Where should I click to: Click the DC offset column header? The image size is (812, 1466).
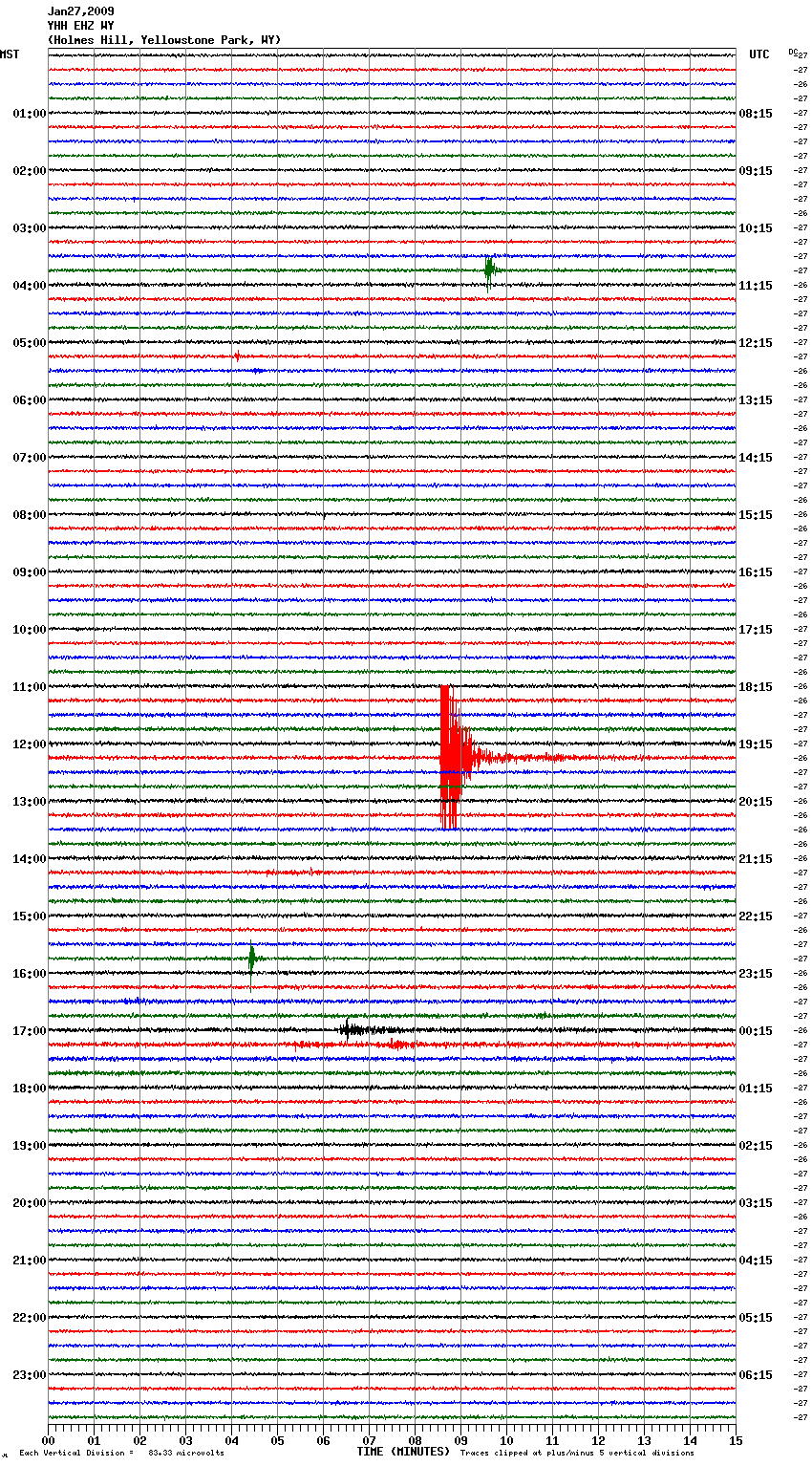[793, 52]
